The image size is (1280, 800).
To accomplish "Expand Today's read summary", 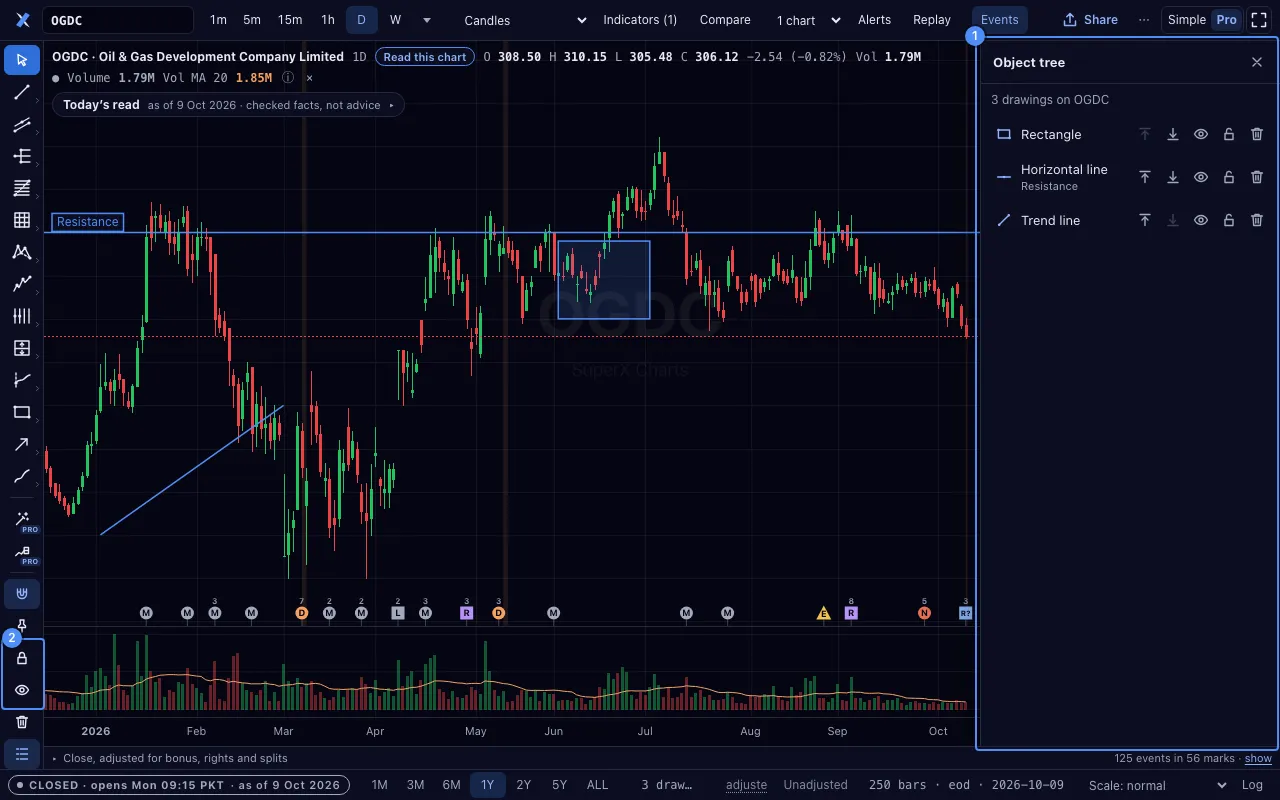I will click(x=228, y=105).
